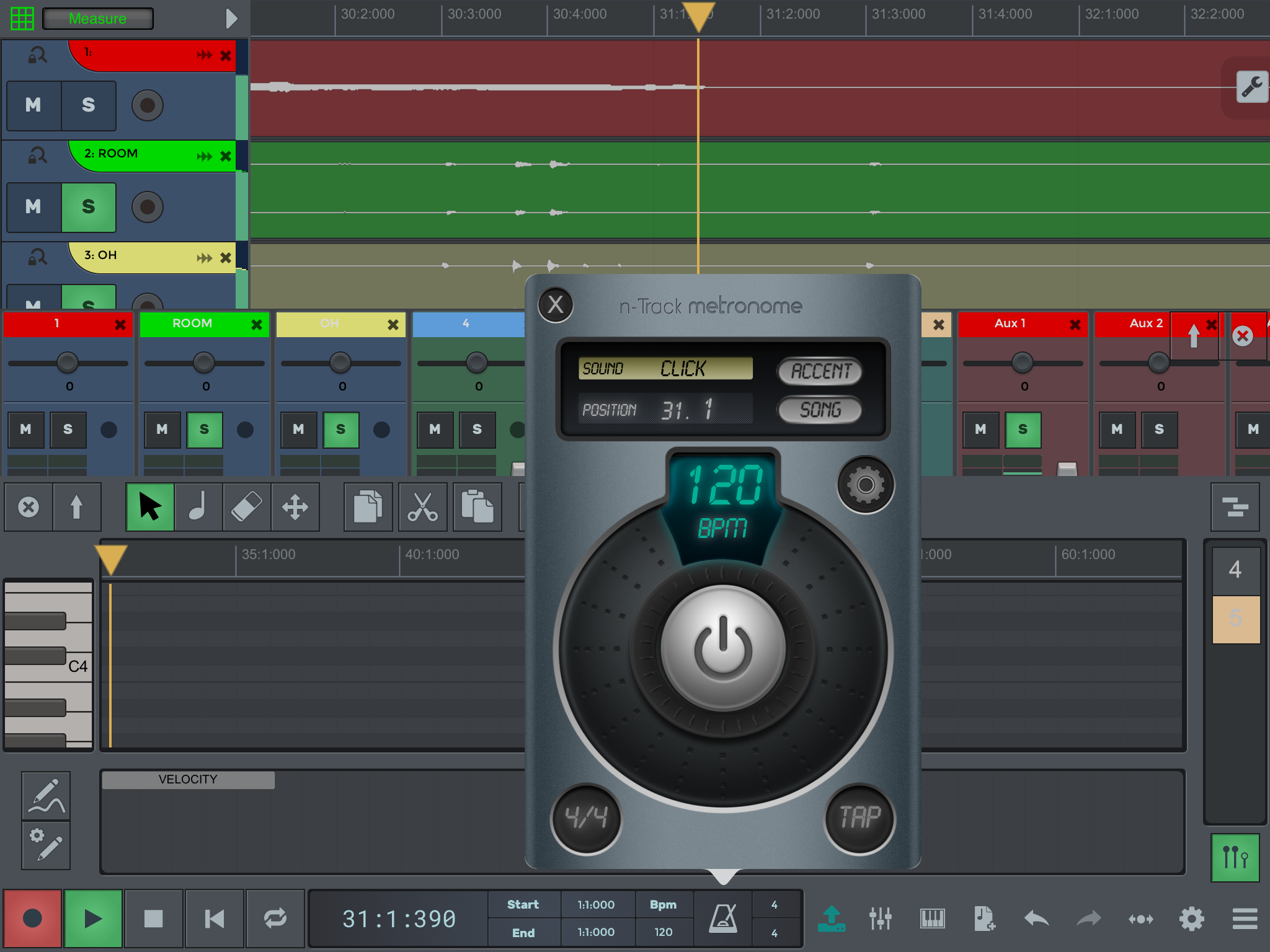Select the note draw tool
The width and height of the screenshot is (1270, 952).
tap(198, 508)
